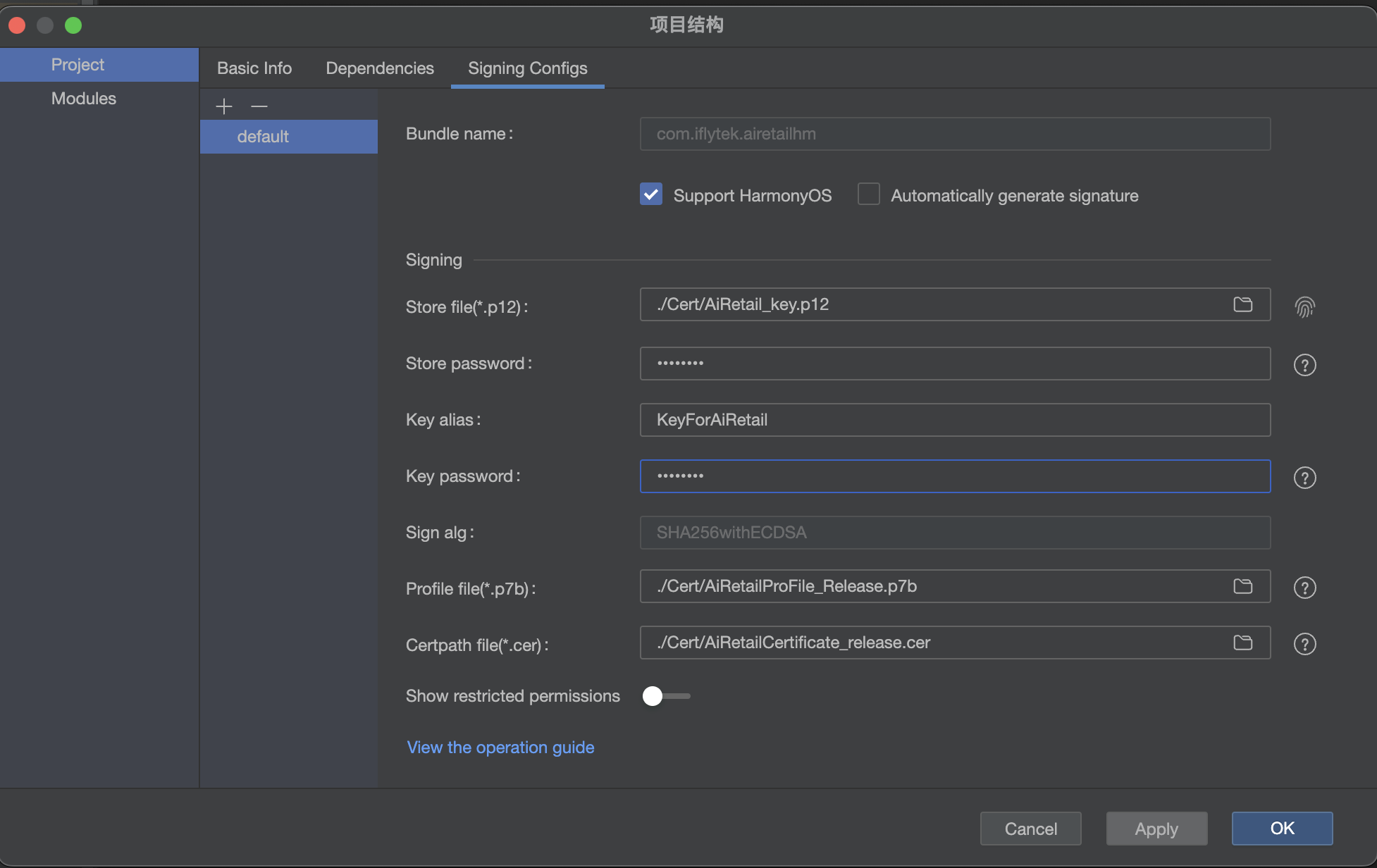Add a new signing config with plus icon
This screenshot has height=868, width=1377.
click(x=224, y=106)
